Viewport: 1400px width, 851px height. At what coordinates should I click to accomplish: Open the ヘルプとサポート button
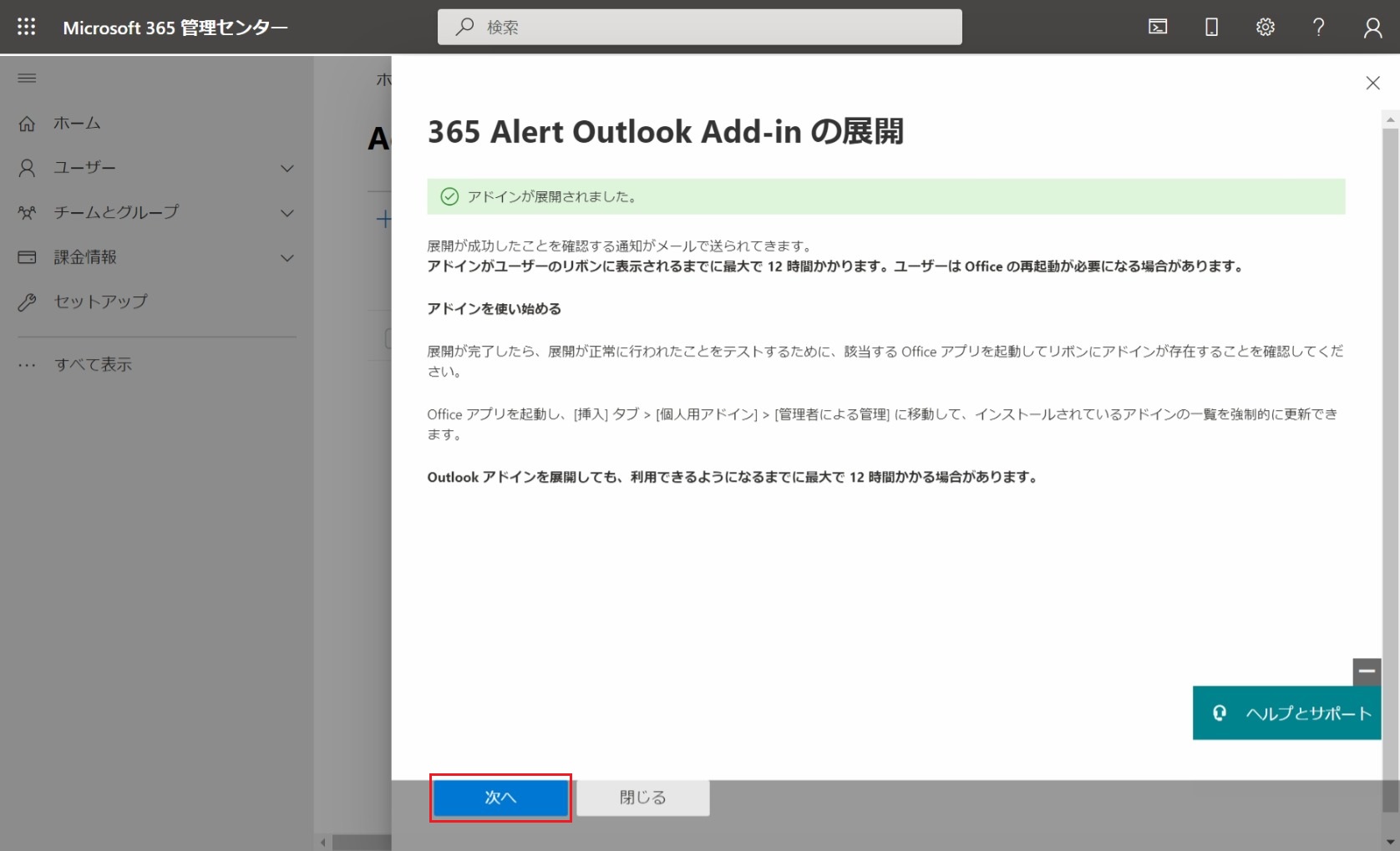1286,713
